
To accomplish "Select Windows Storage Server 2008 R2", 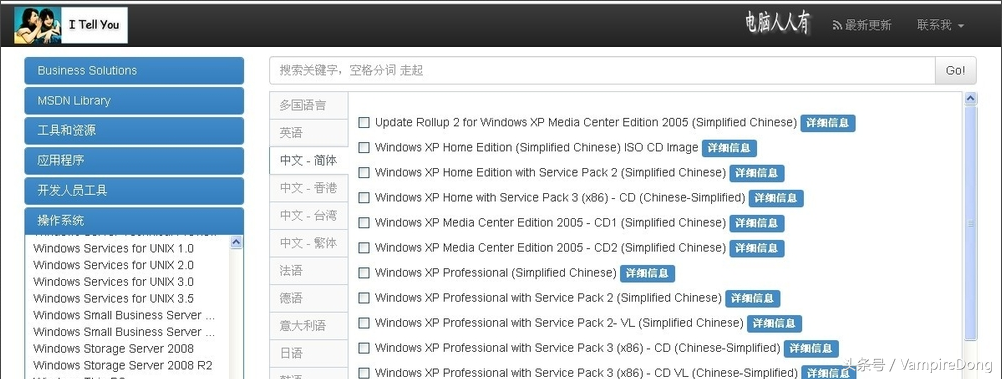I will pos(123,366).
